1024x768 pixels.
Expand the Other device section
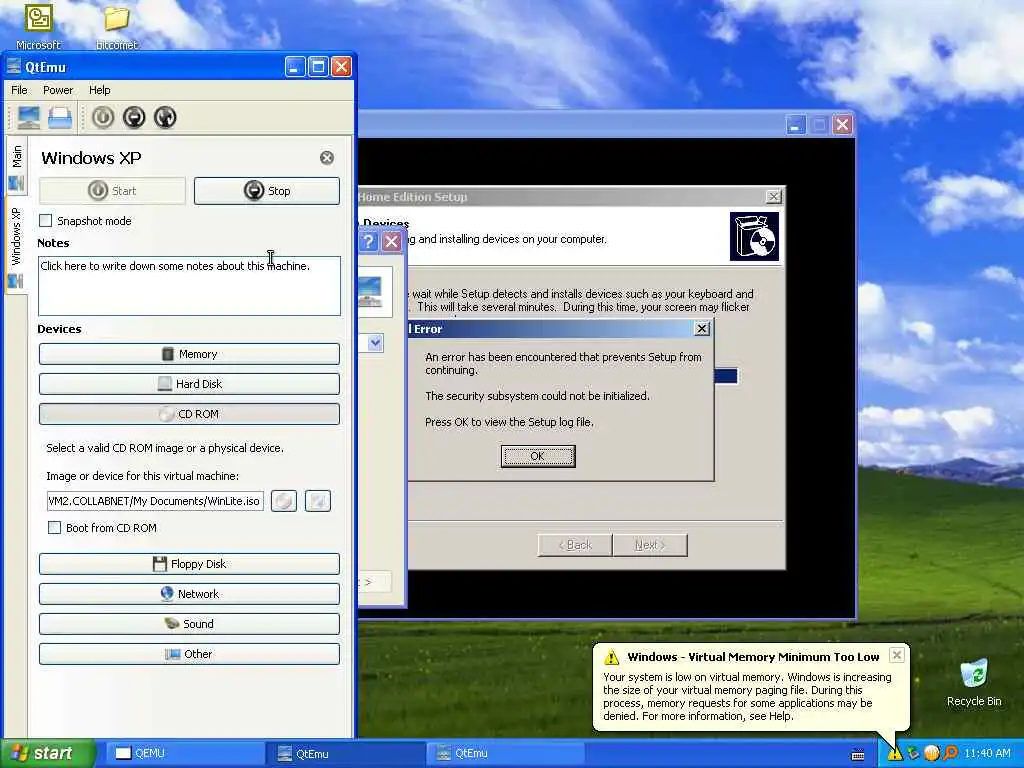click(189, 654)
